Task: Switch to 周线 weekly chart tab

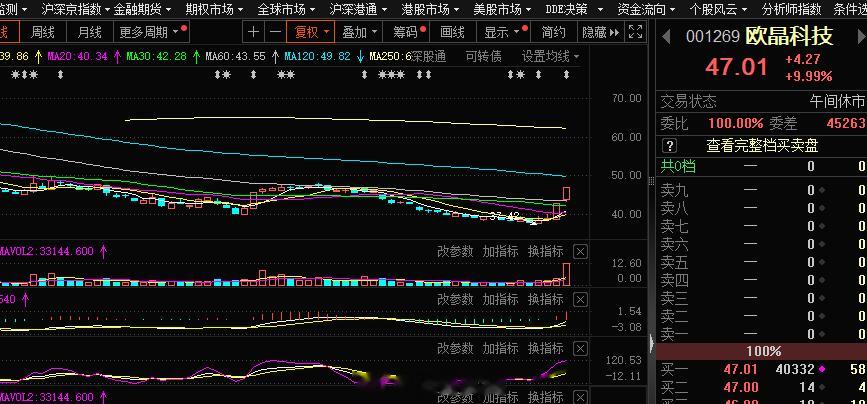Action: click(43, 33)
